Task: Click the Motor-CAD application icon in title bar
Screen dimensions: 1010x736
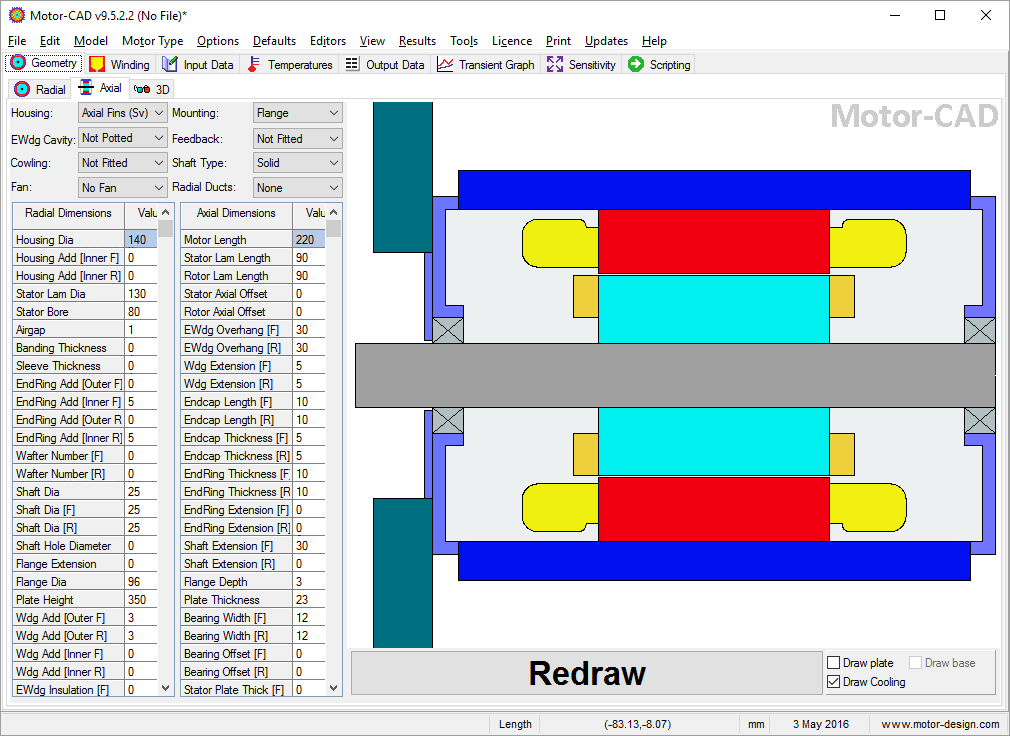Action: pos(16,15)
